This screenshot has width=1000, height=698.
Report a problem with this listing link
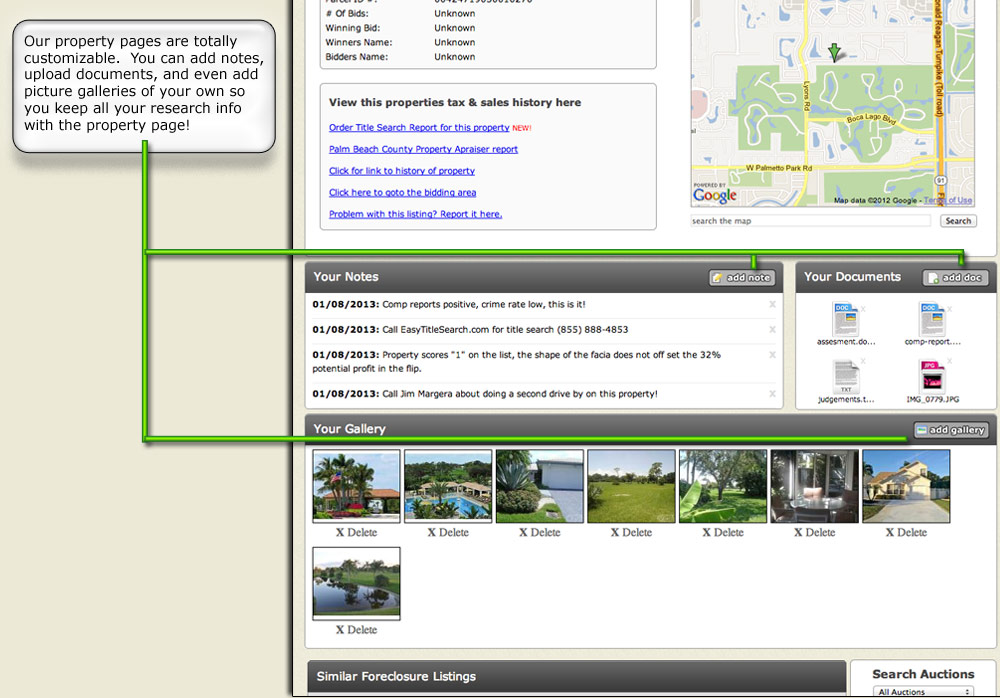[x=415, y=214]
